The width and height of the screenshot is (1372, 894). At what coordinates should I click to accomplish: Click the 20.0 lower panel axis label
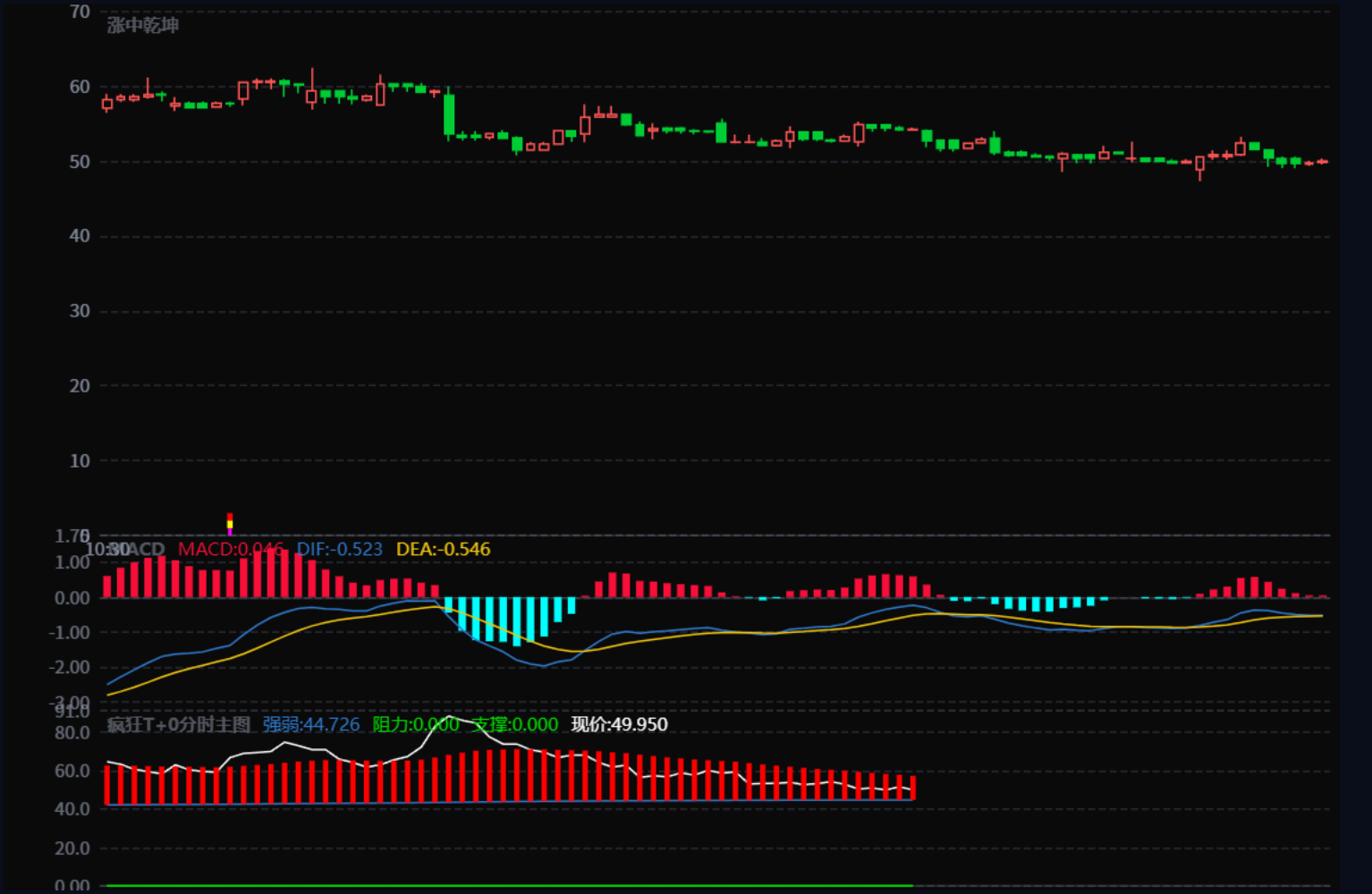coord(72,848)
